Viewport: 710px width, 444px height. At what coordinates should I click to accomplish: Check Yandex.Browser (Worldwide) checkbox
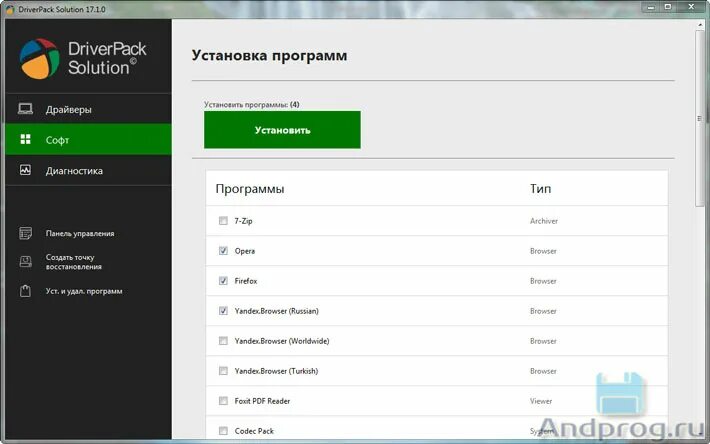point(223,341)
